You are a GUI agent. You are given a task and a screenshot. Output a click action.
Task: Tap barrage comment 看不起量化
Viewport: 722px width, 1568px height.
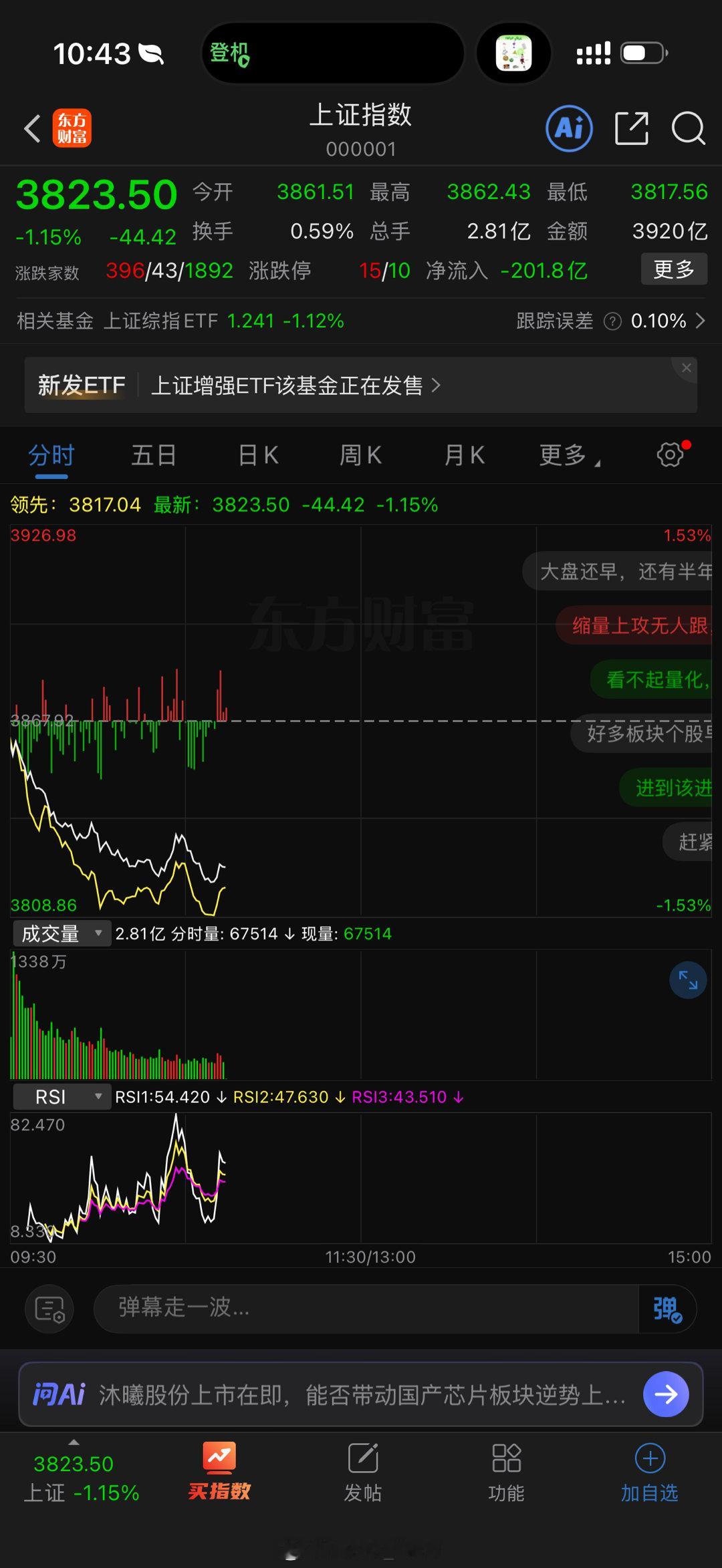[652, 679]
